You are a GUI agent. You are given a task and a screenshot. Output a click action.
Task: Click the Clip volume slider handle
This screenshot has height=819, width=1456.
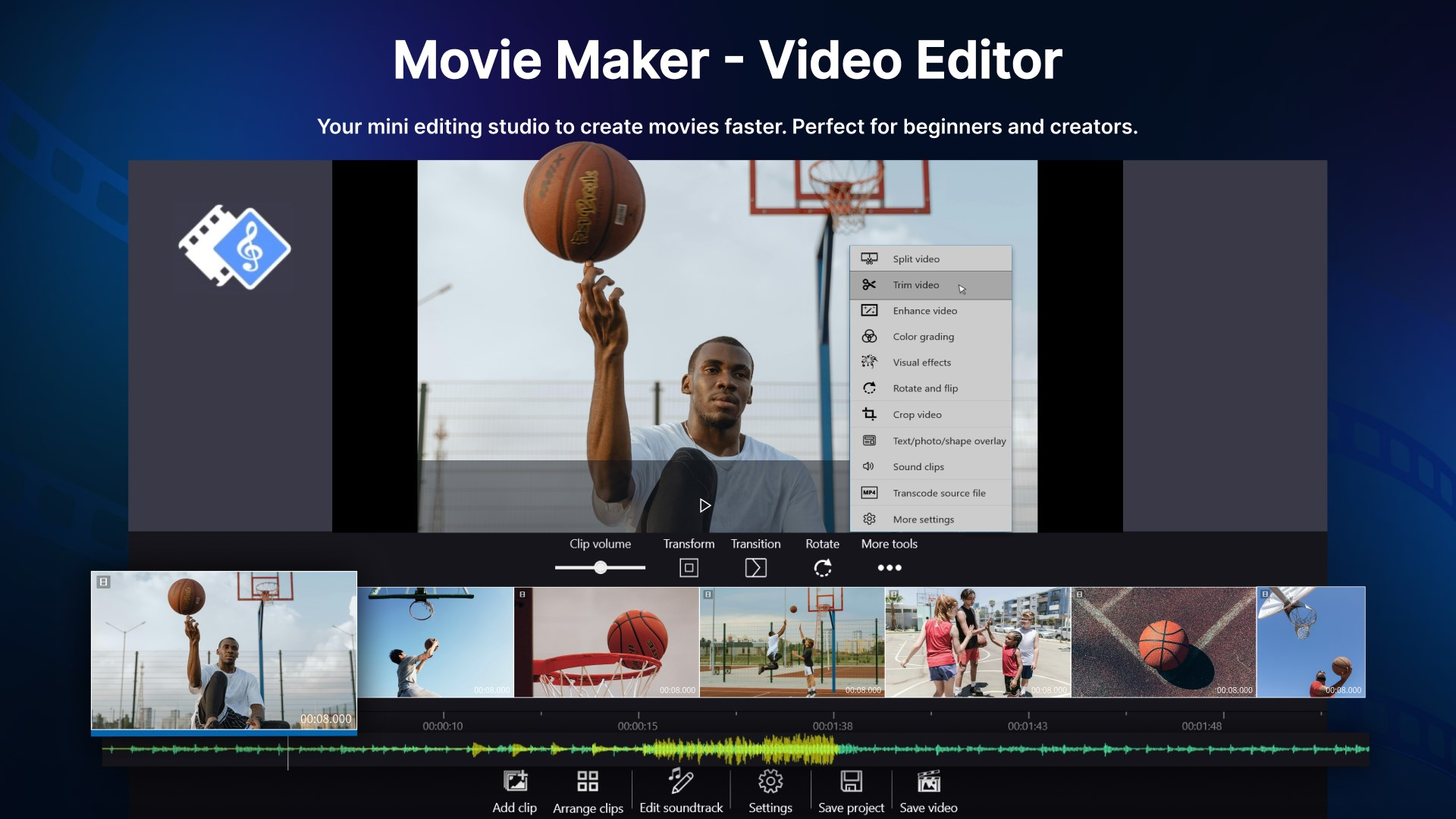[601, 567]
